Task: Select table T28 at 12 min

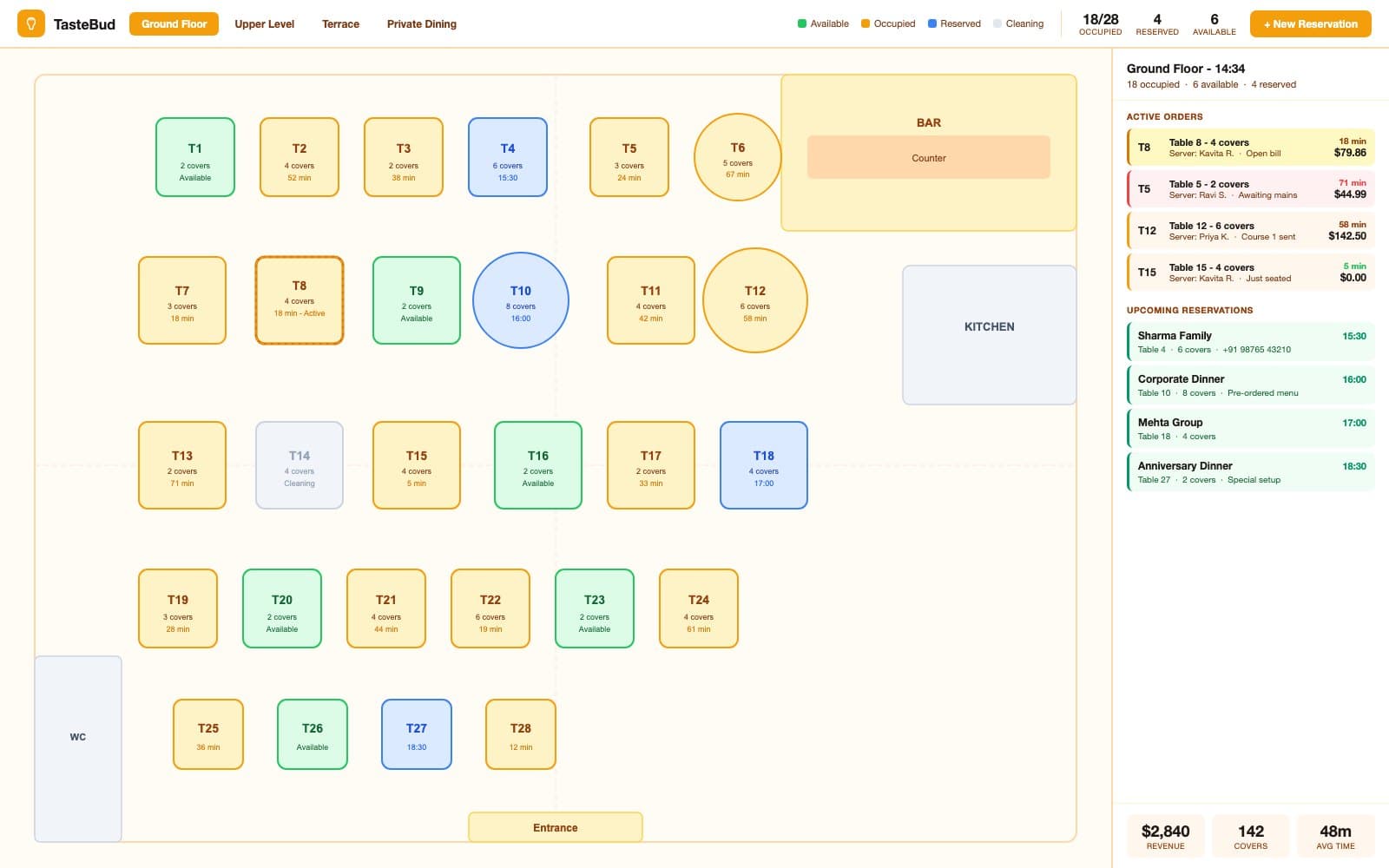Action: click(521, 734)
